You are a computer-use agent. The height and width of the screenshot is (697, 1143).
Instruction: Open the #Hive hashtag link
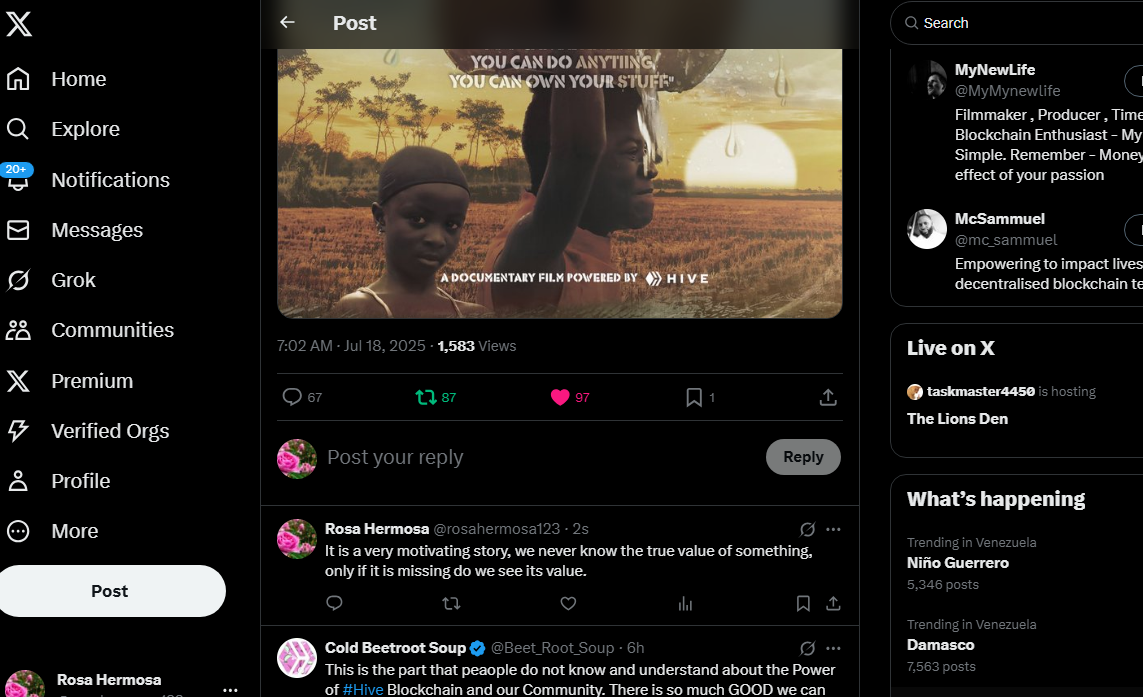pos(363,690)
